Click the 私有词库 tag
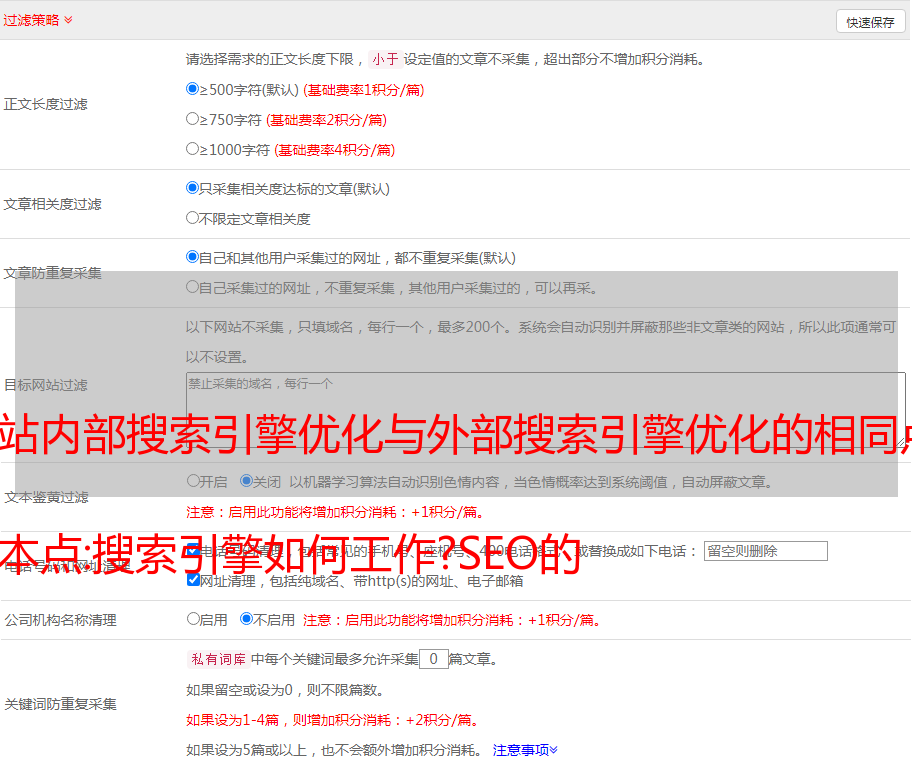The height and width of the screenshot is (768, 912). click(219, 659)
